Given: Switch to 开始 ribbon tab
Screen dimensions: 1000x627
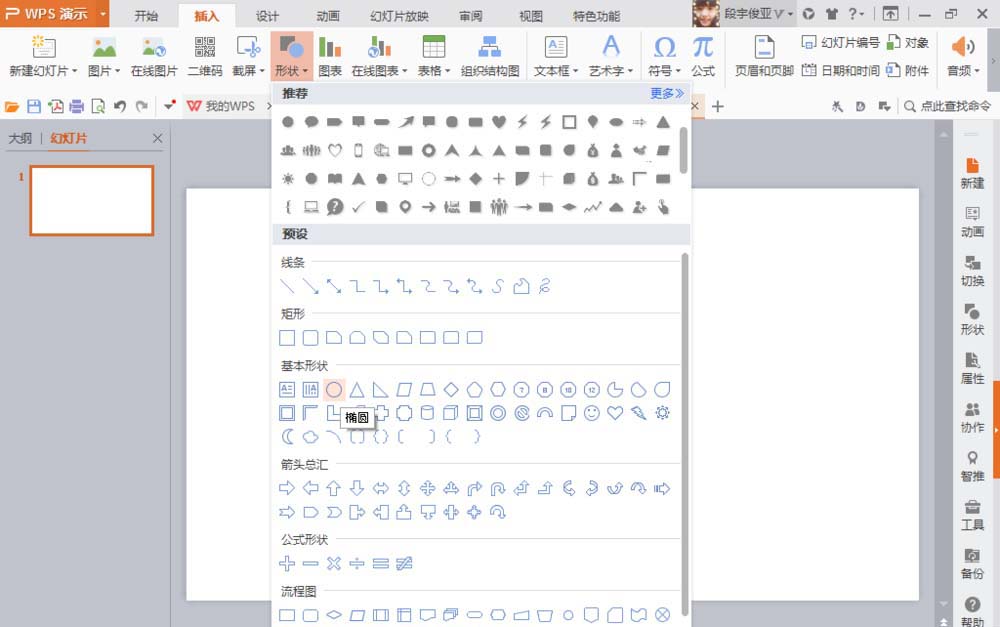Looking at the screenshot, I should click(146, 16).
